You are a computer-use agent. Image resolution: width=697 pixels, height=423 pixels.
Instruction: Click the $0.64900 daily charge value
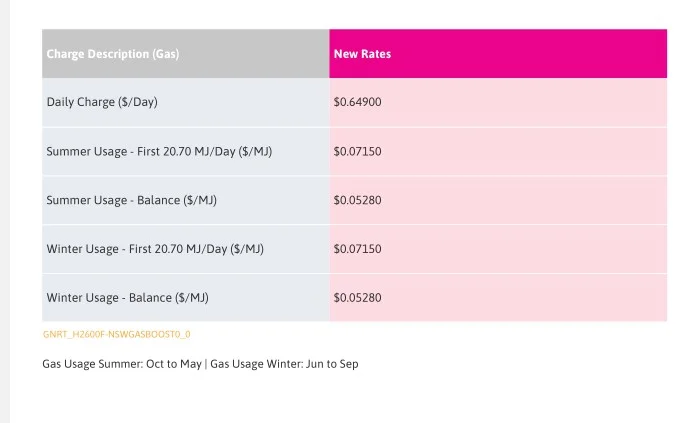click(357, 102)
